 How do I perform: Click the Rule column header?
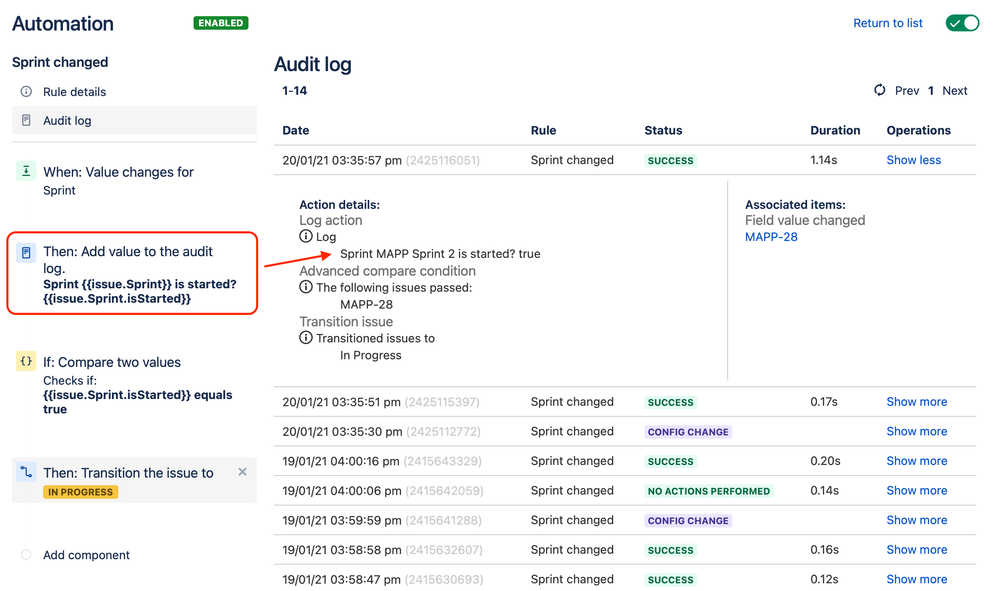(543, 130)
